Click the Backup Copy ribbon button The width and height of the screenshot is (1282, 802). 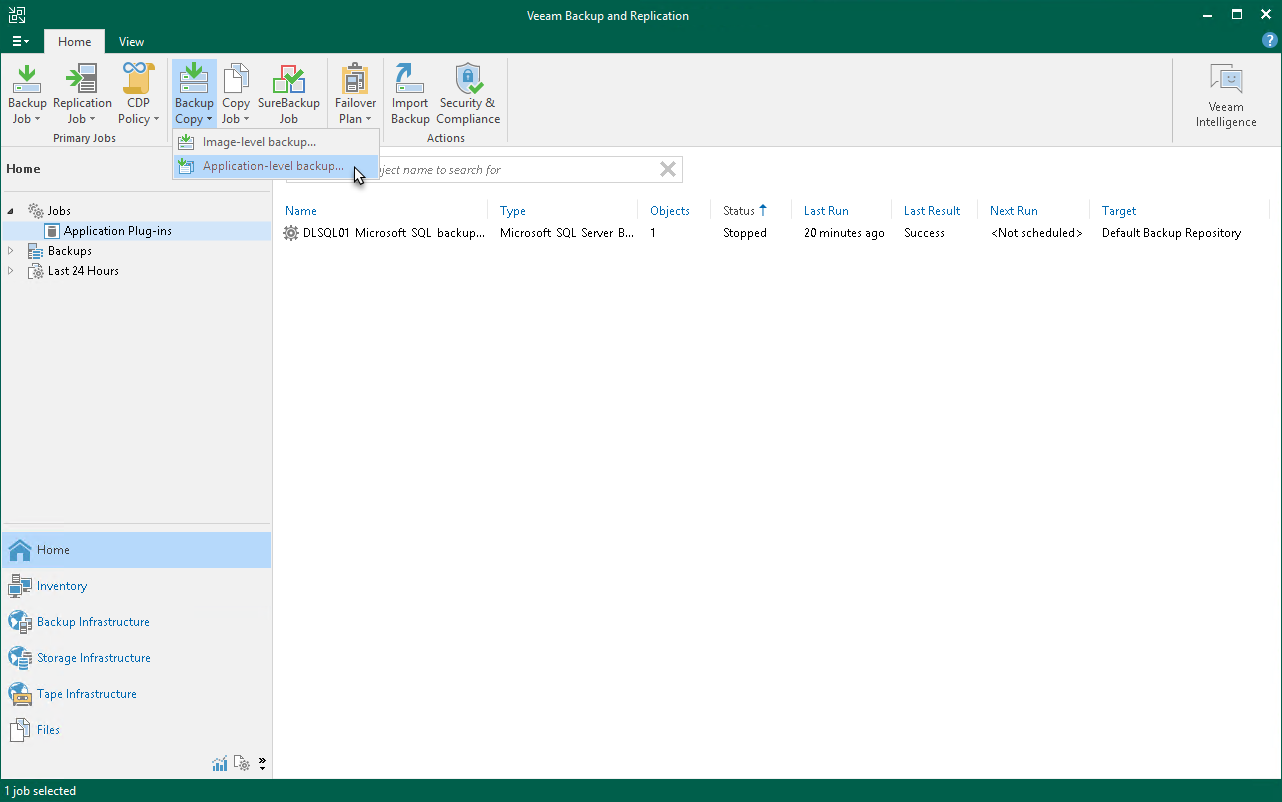pyautogui.click(x=194, y=95)
